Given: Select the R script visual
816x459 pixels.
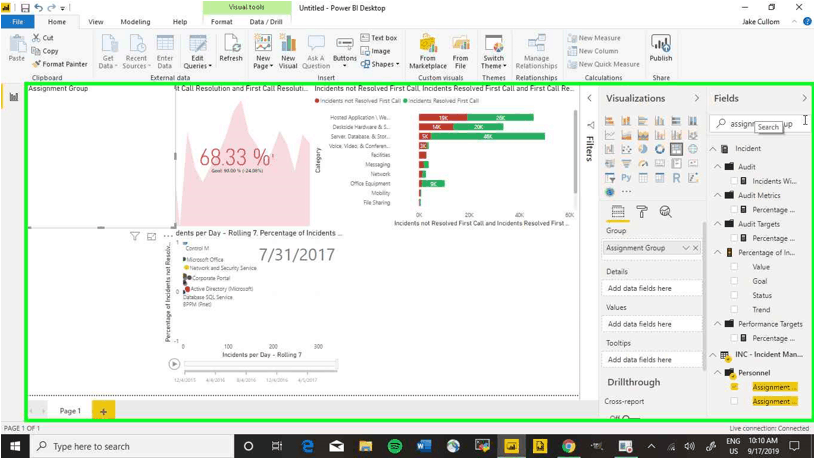Looking at the screenshot, I should pyautogui.click(x=676, y=177).
